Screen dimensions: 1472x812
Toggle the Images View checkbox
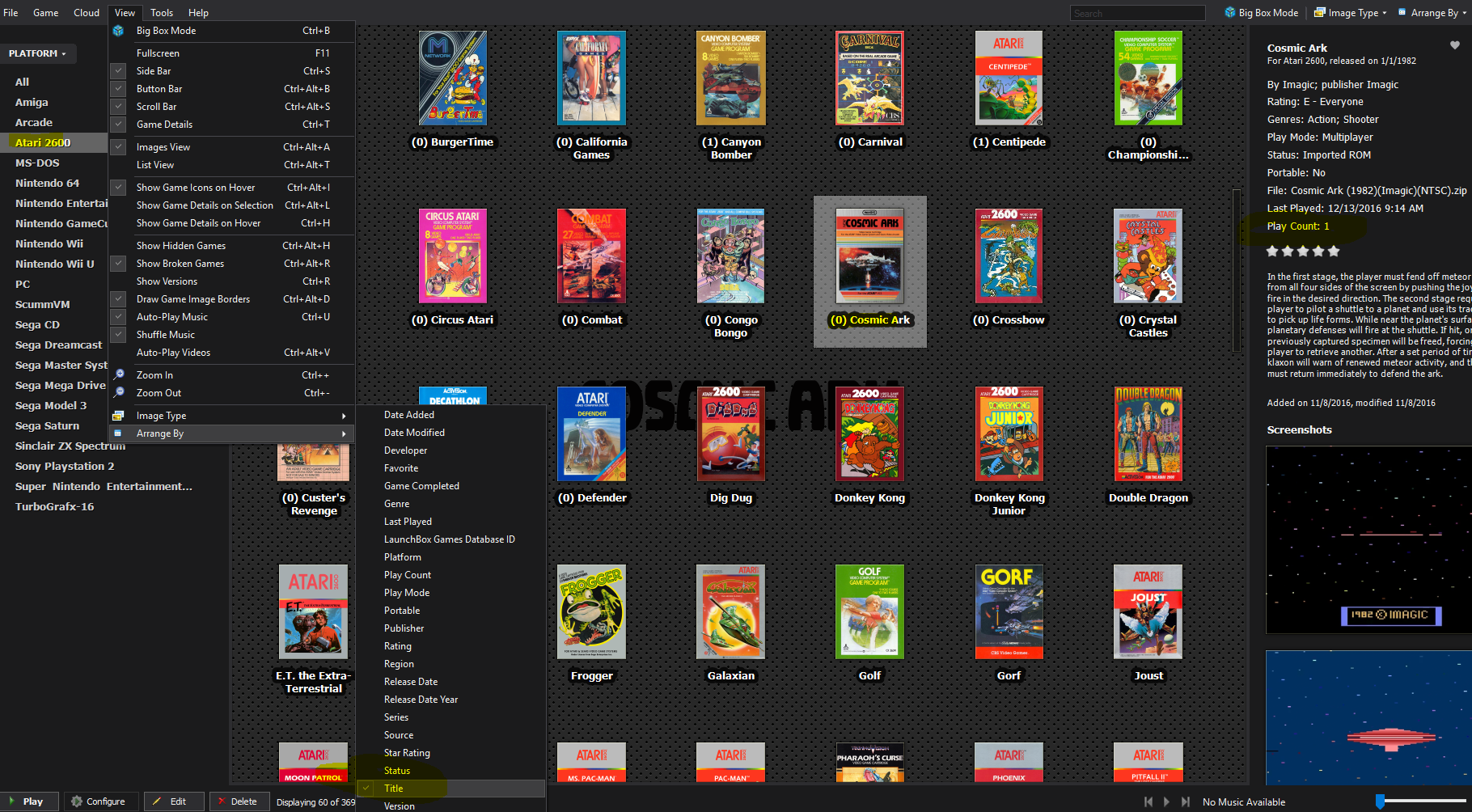(x=118, y=147)
